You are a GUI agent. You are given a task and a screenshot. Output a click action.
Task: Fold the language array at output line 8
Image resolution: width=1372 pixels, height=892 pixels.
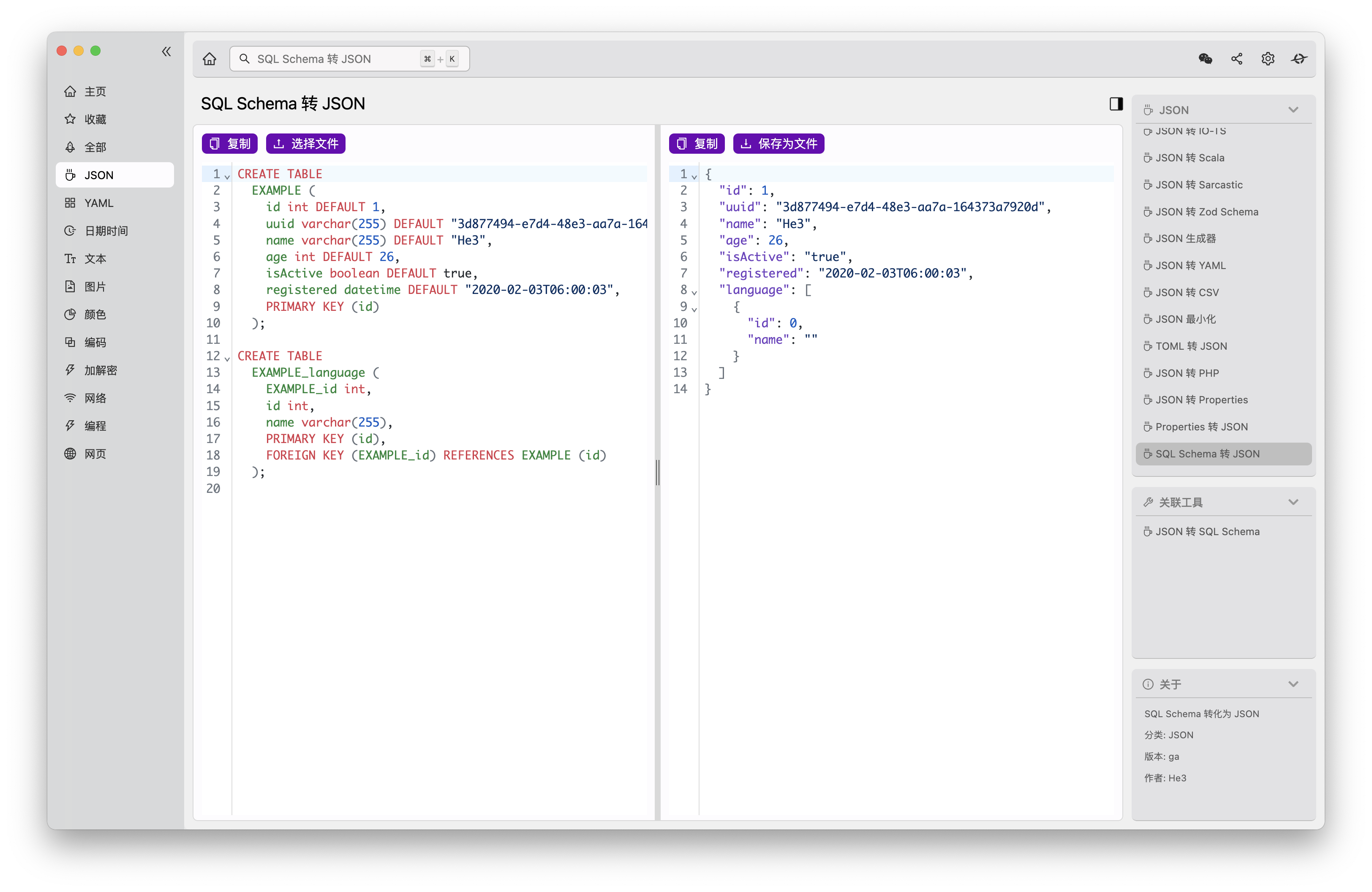tap(694, 292)
